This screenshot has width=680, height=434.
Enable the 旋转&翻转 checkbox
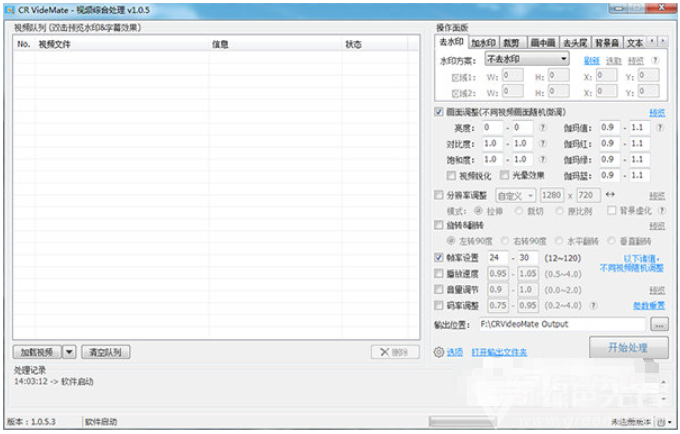438,225
